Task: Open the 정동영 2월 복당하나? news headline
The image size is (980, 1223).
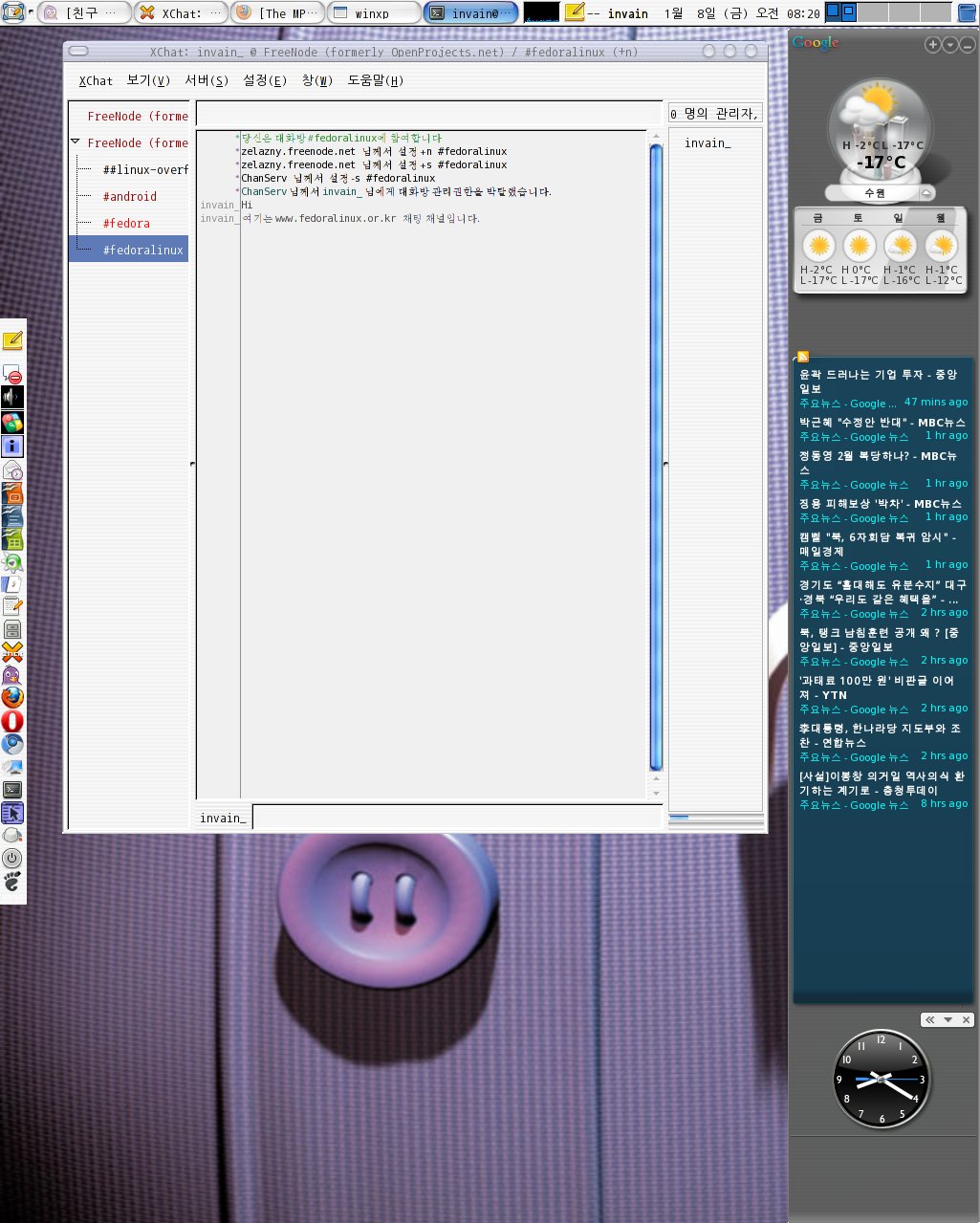Action: click(879, 463)
